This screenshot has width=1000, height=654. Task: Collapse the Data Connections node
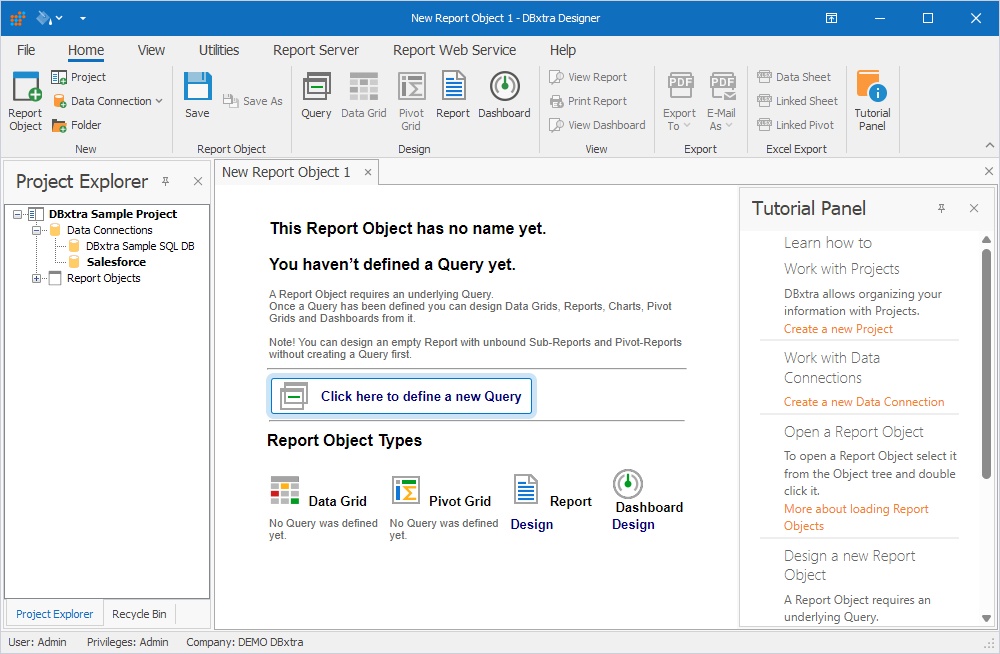point(34,229)
